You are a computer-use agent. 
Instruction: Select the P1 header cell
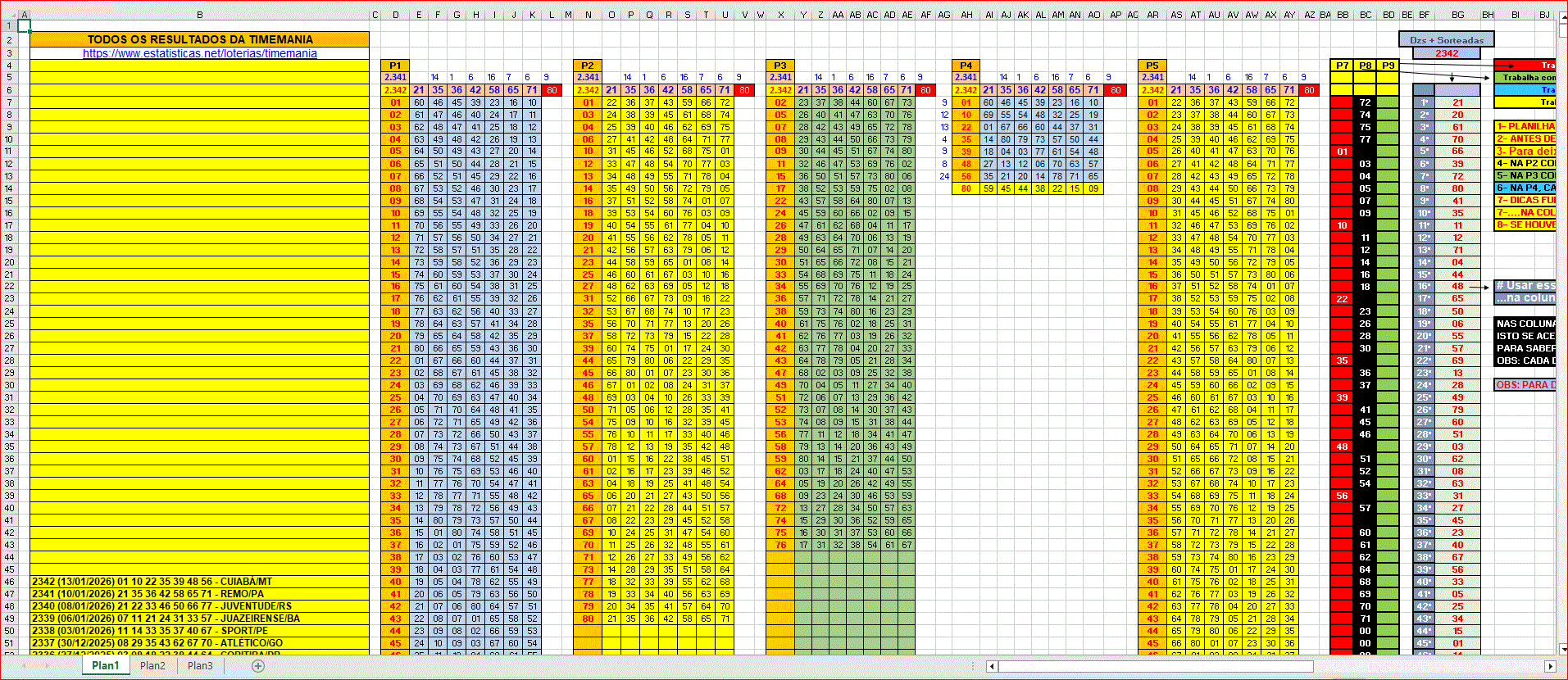tap(395, 66)
